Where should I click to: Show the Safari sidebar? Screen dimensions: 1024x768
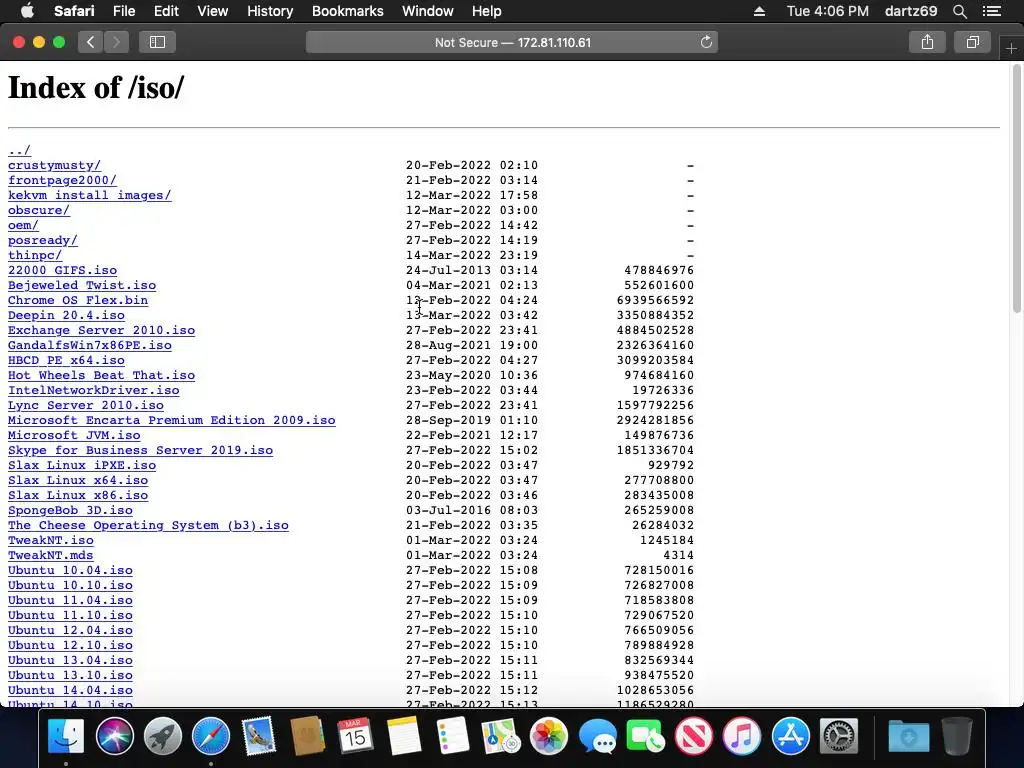click(x=157, y=42)
